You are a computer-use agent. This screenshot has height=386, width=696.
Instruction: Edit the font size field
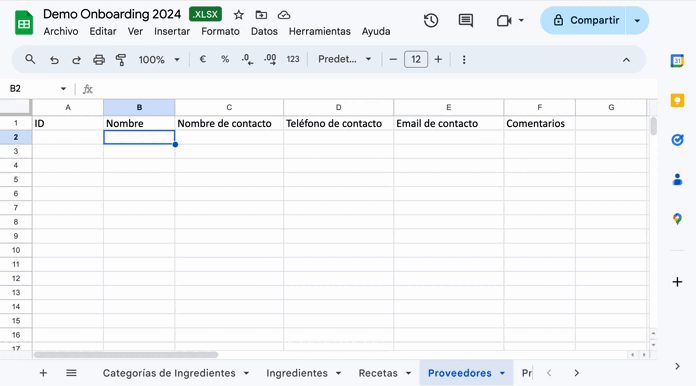coord(415,59)
